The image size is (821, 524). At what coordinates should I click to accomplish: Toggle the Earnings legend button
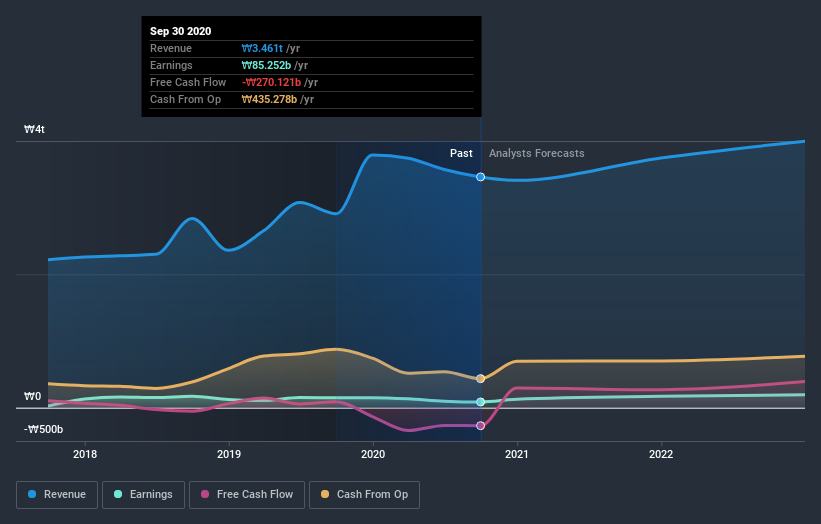(x=143, y=495)
